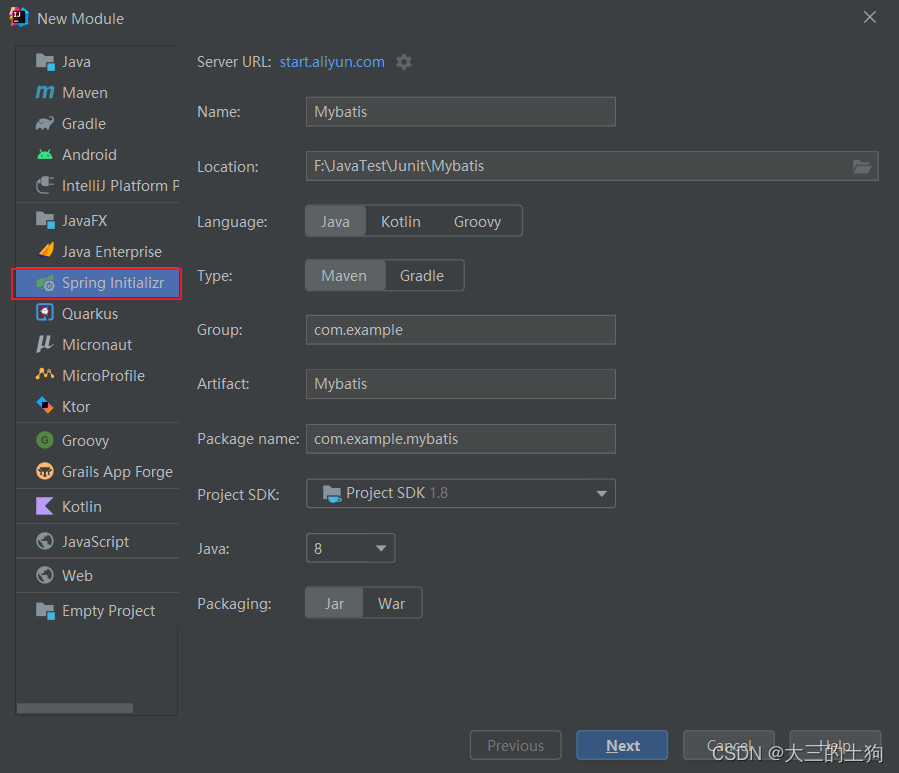Select Java language option

pos(335,221)
